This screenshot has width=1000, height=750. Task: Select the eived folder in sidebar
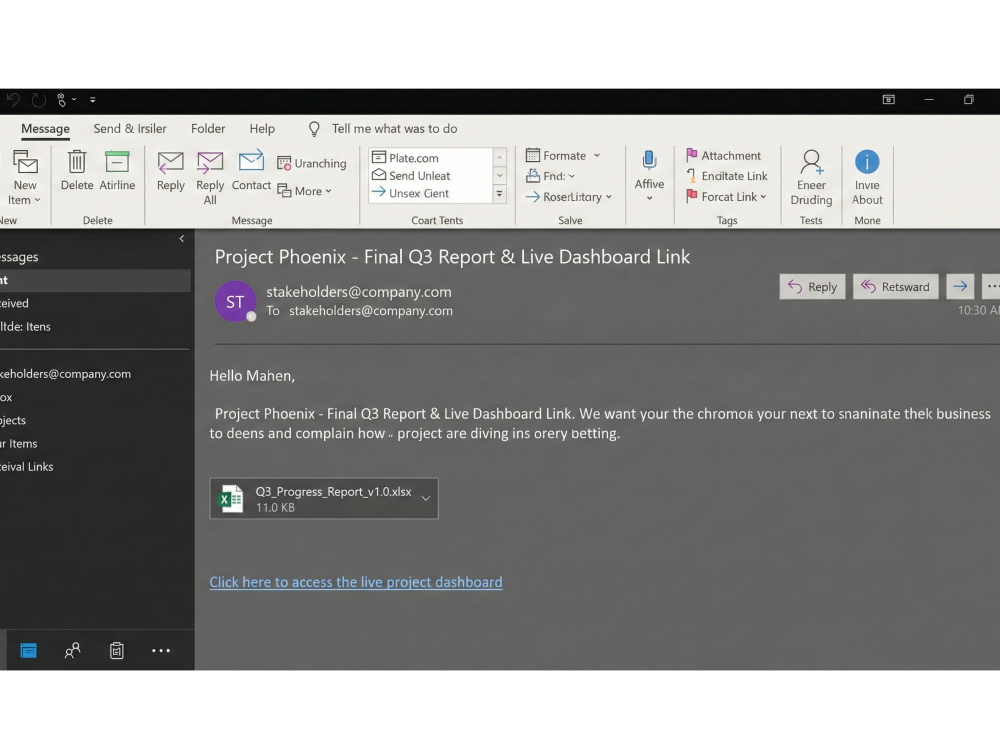pyautogui.click(x=14, y=303)
